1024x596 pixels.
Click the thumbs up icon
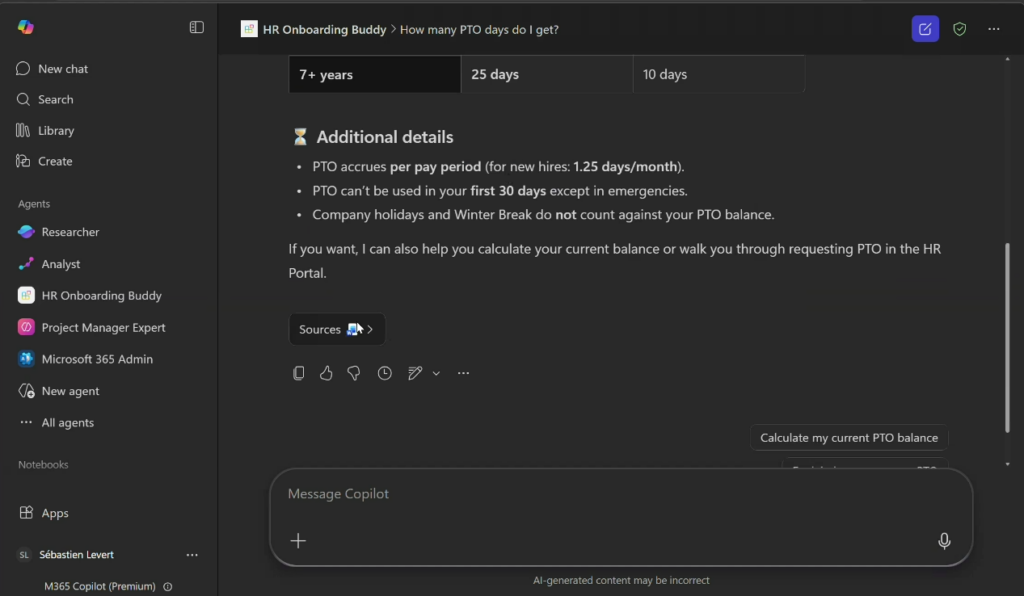click(326, 373)
